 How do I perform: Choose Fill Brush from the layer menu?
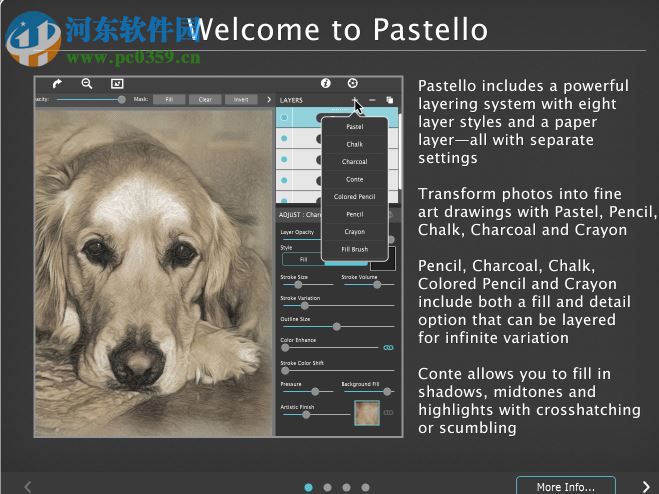pyautogui.click(x=354, y=249)
